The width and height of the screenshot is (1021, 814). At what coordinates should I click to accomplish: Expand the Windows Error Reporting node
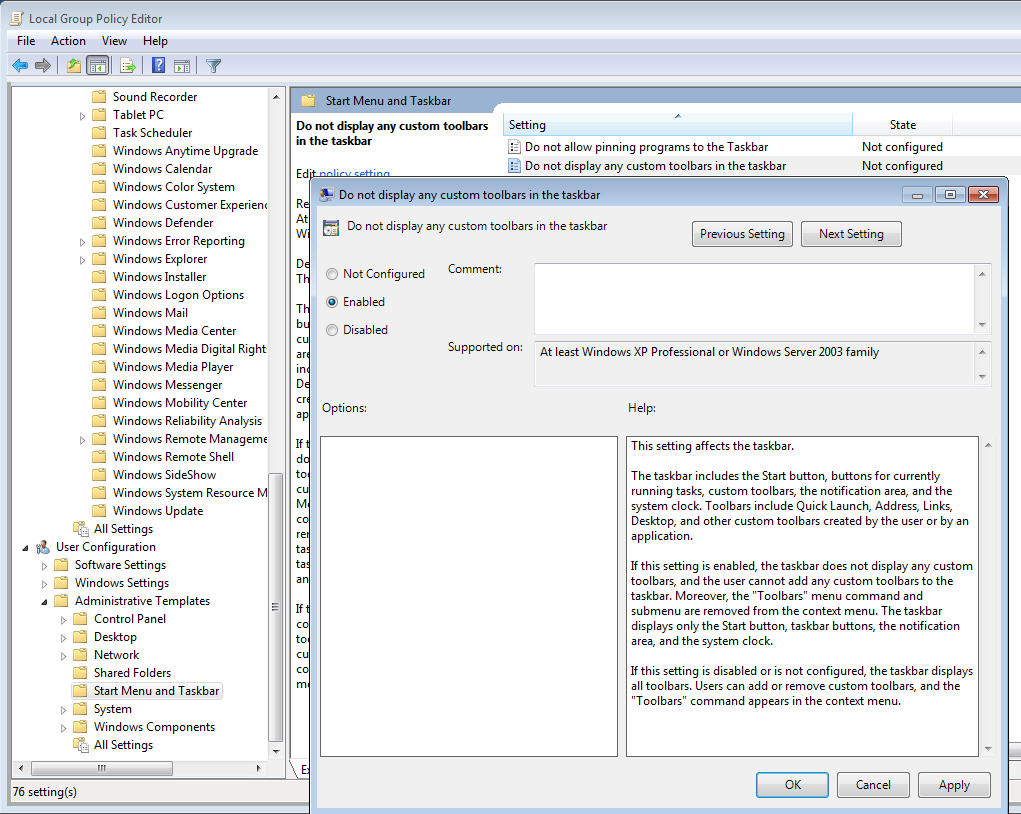(x=82, y=242)
